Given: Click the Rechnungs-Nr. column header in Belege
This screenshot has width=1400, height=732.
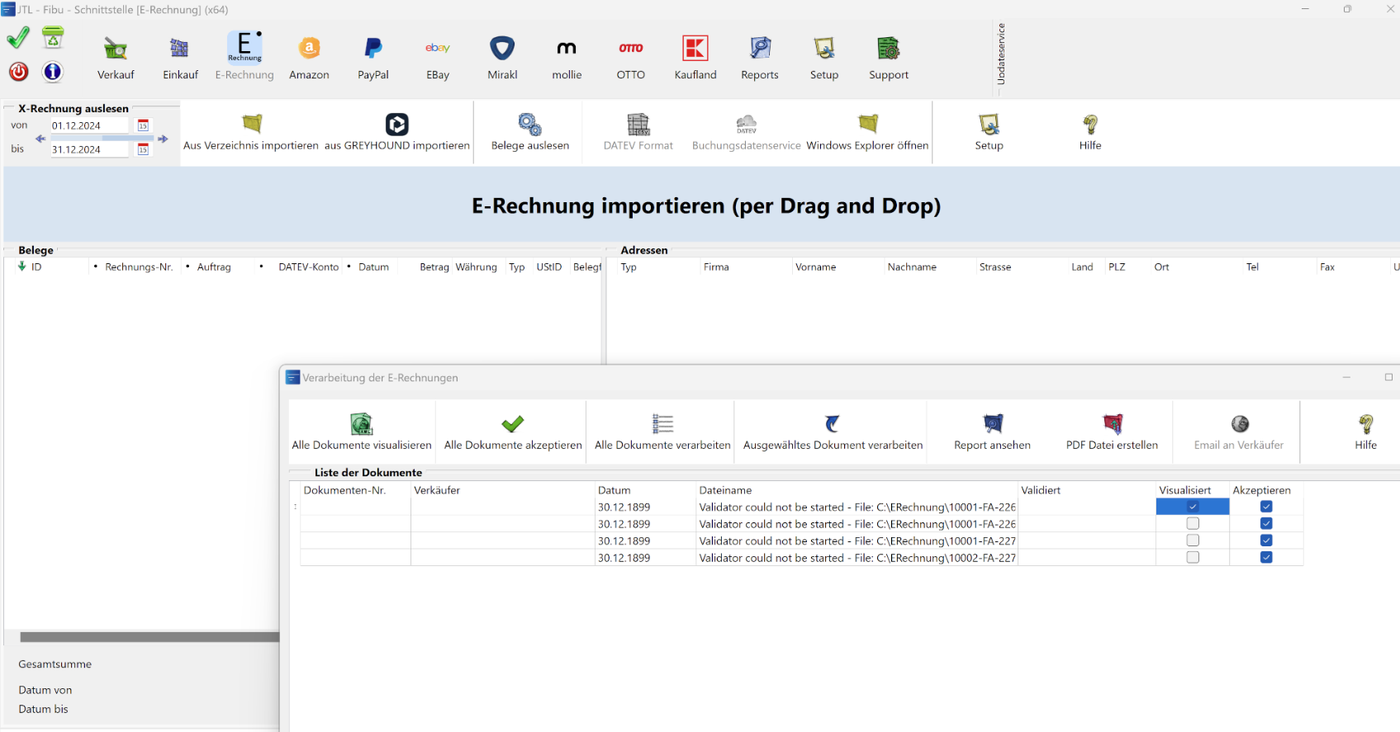Looking at the screenshot, I should click(139, 267).
